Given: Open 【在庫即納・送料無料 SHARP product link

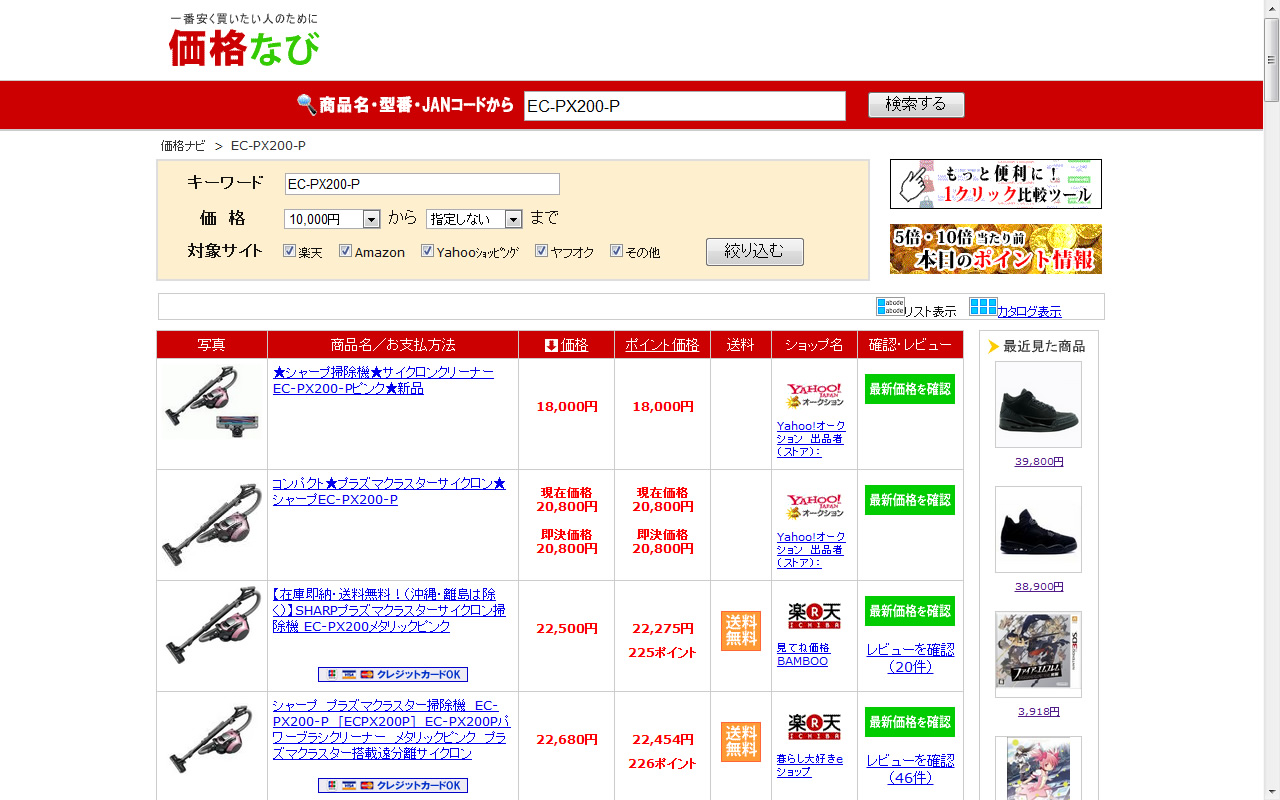Looking at the screenshot, I should coord(389,610).
